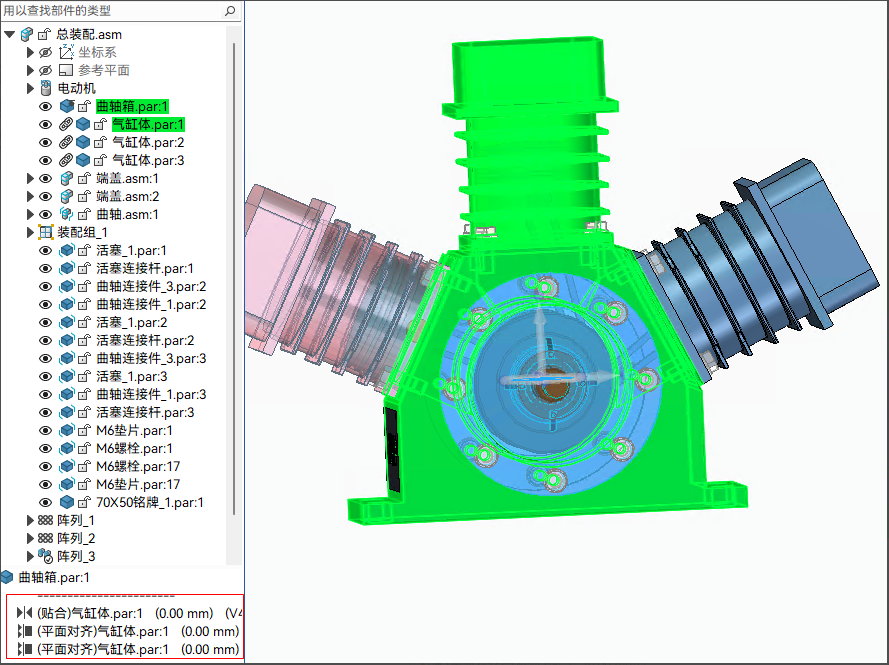The height and width of the screenshot is (665, 889).
Task: Select the (贴合)气缸体.par:1 relationship row
Action: click(x=129, y=613)
